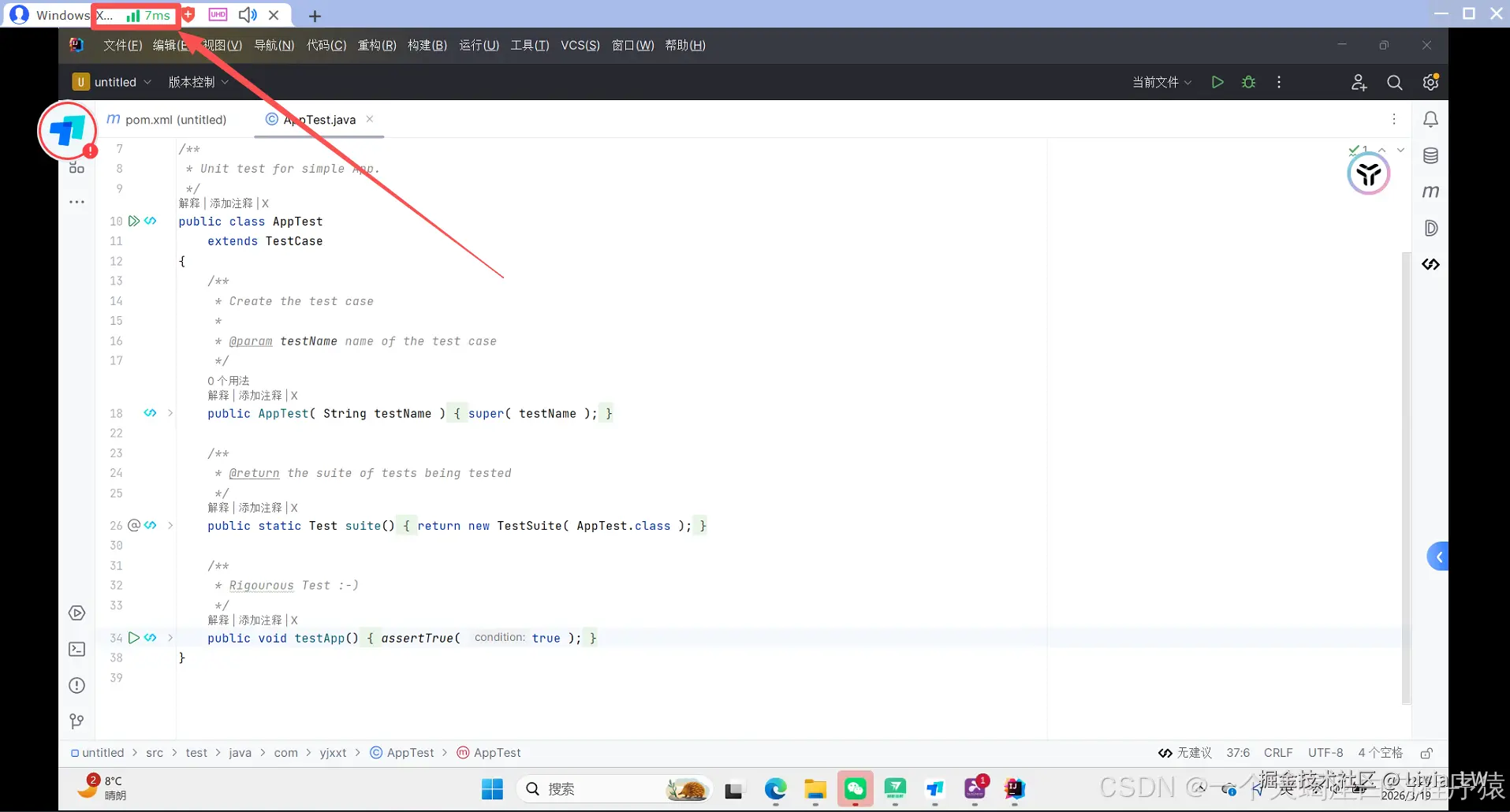Viewport: 1510px width, 812px height.
Task: Go to previous highlighted problem arrow
Action: click(x=1382, y=150)
